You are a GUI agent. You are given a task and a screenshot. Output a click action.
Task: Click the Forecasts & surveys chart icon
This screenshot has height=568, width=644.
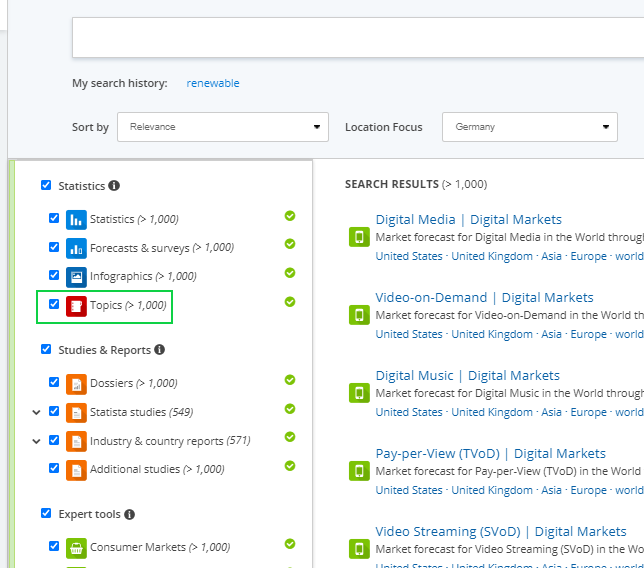(76, 248)
